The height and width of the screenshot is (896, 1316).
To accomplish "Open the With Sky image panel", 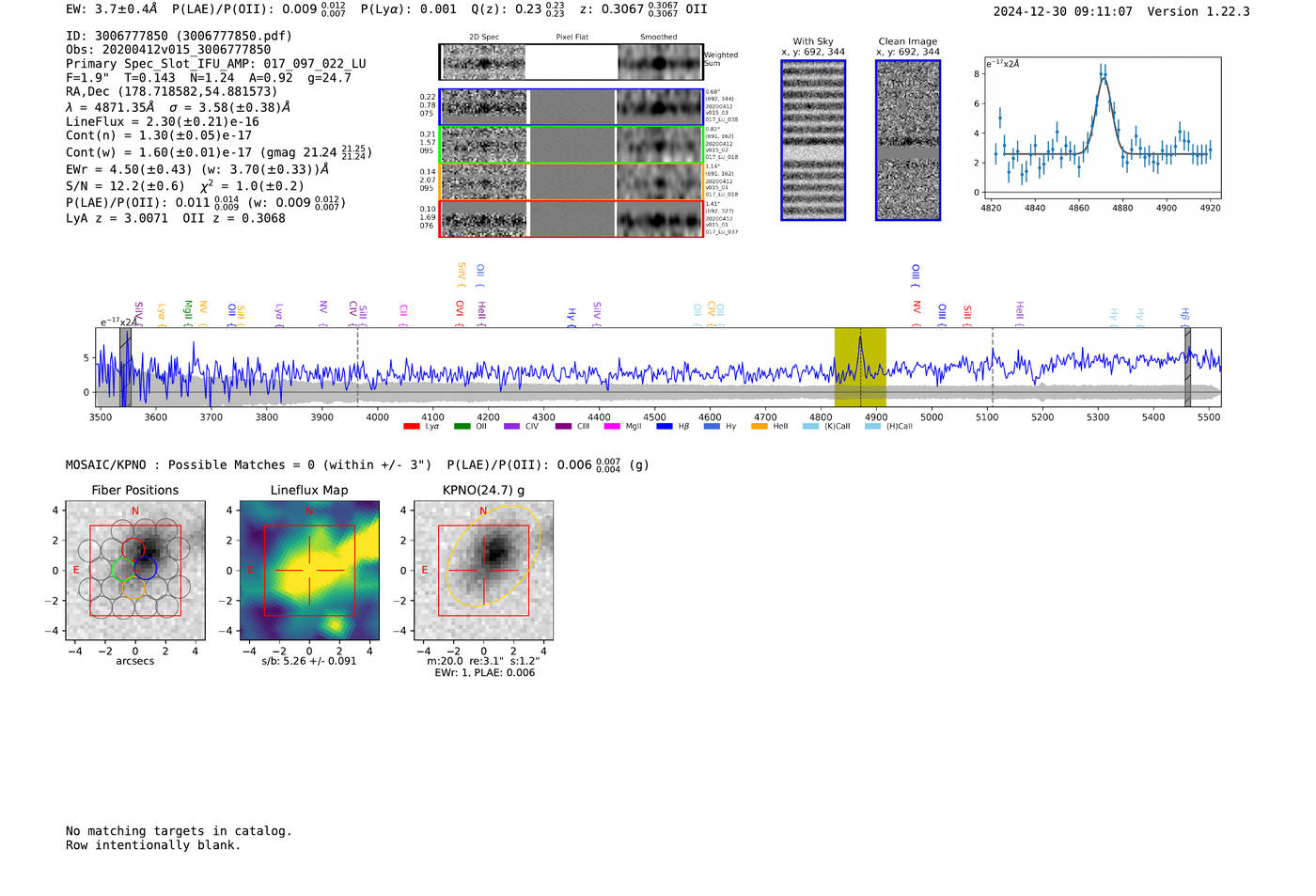I will coord(813,140).
